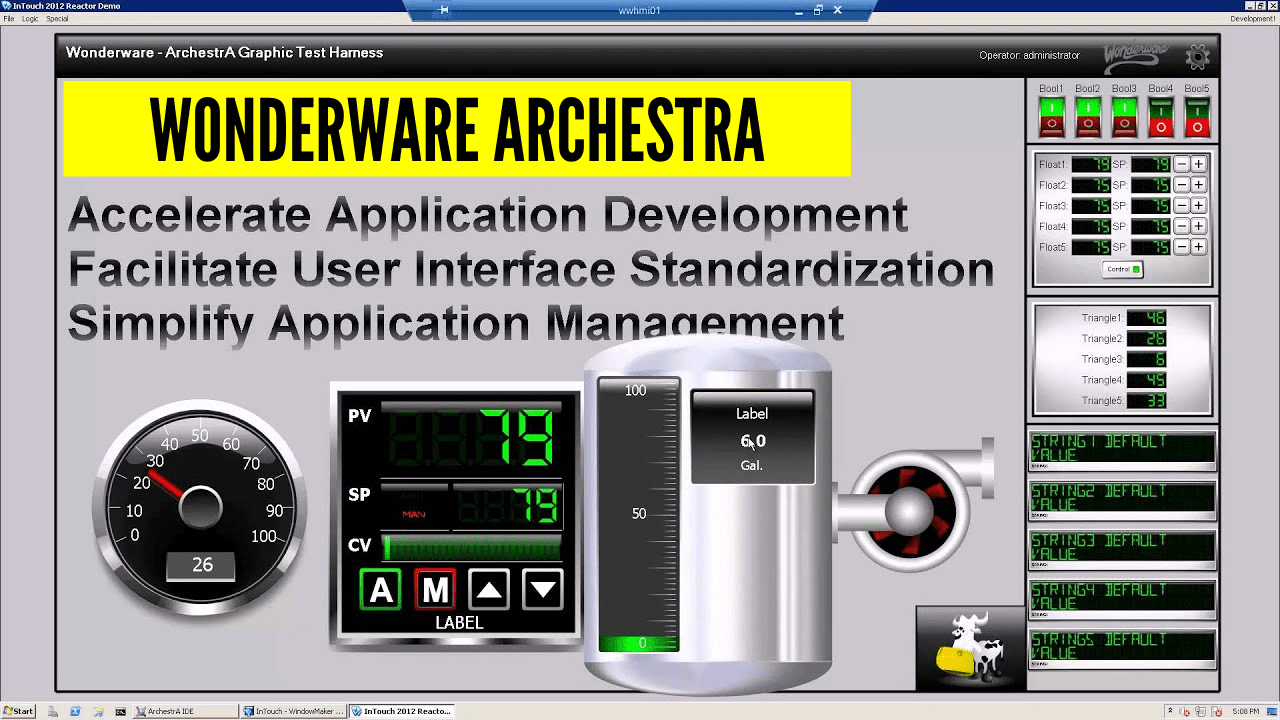Click the STRING5 DEFAULT VALUE display
This screenshot has height=720, width=1280.
coord(1122,648)
